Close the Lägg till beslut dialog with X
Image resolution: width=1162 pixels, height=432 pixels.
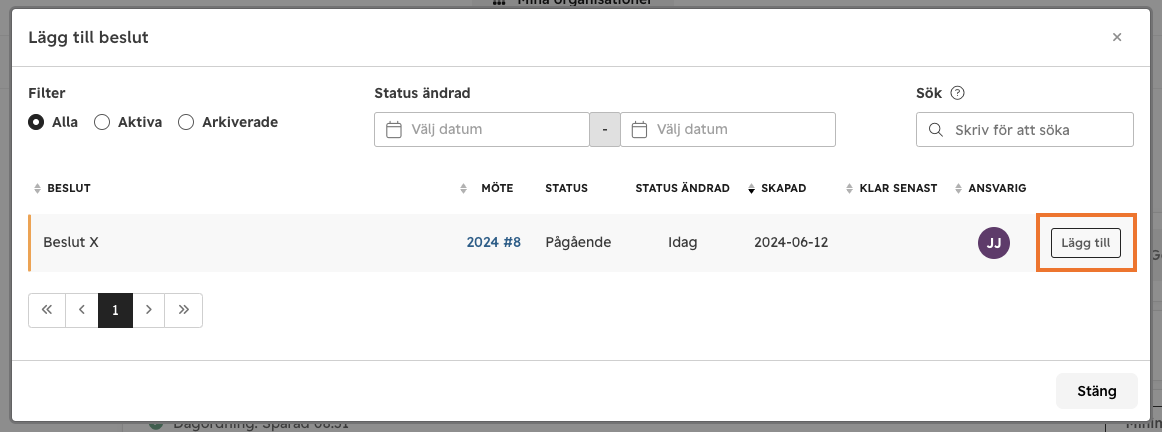point(1117,37)
